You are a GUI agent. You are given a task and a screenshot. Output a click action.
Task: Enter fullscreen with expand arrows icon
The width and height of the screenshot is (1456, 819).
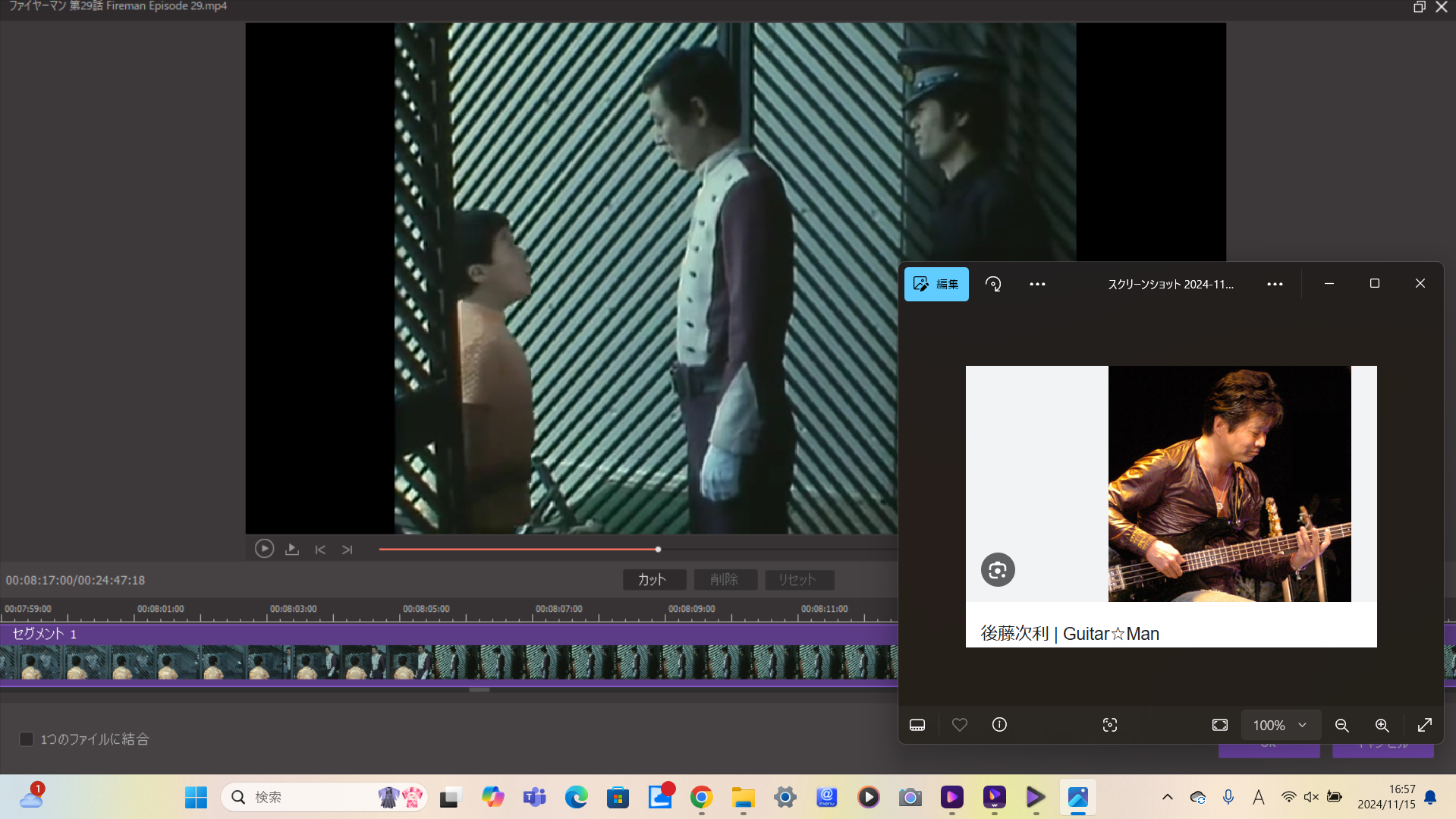click(1425, 725)
